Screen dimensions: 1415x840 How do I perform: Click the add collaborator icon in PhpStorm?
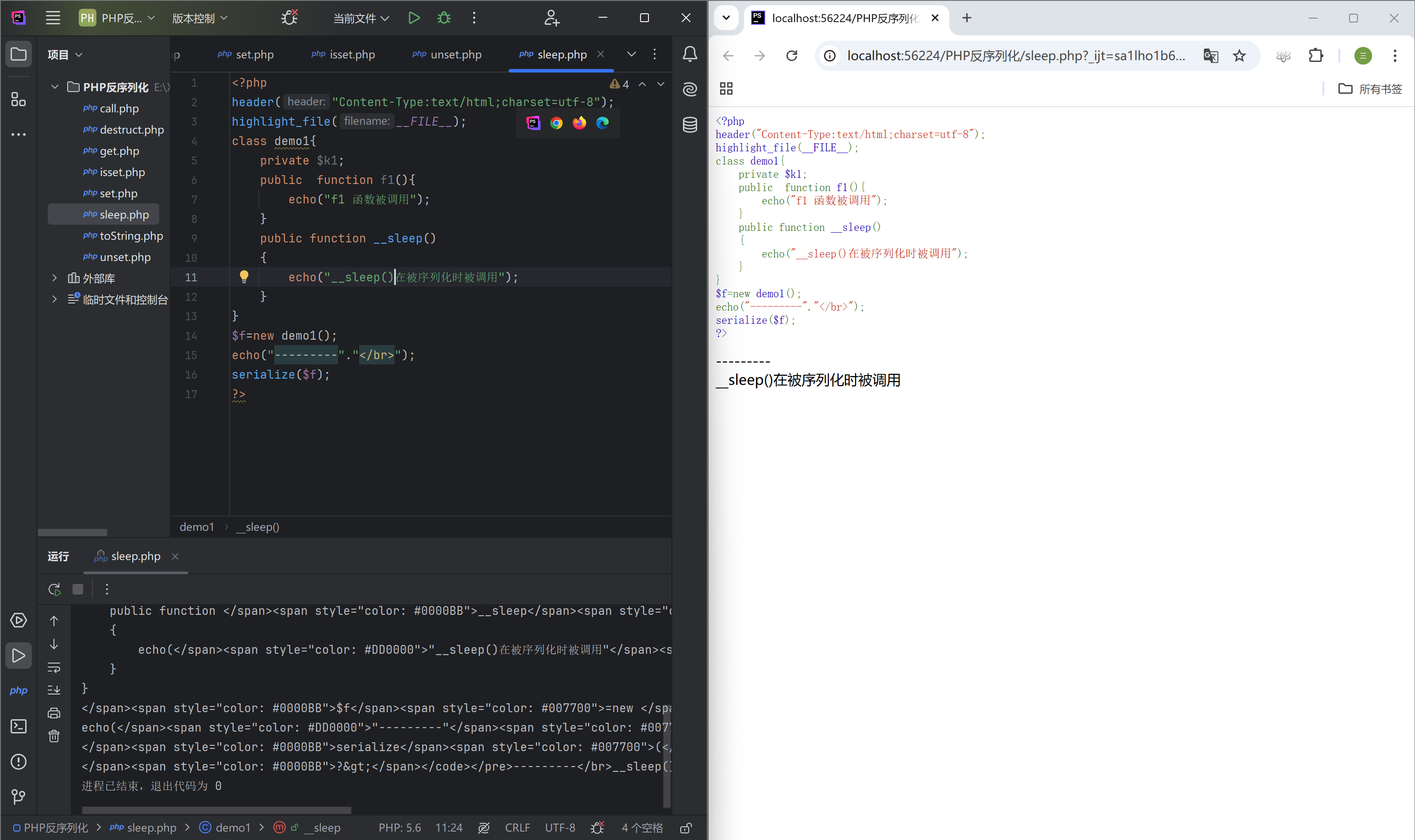[552, 18]
